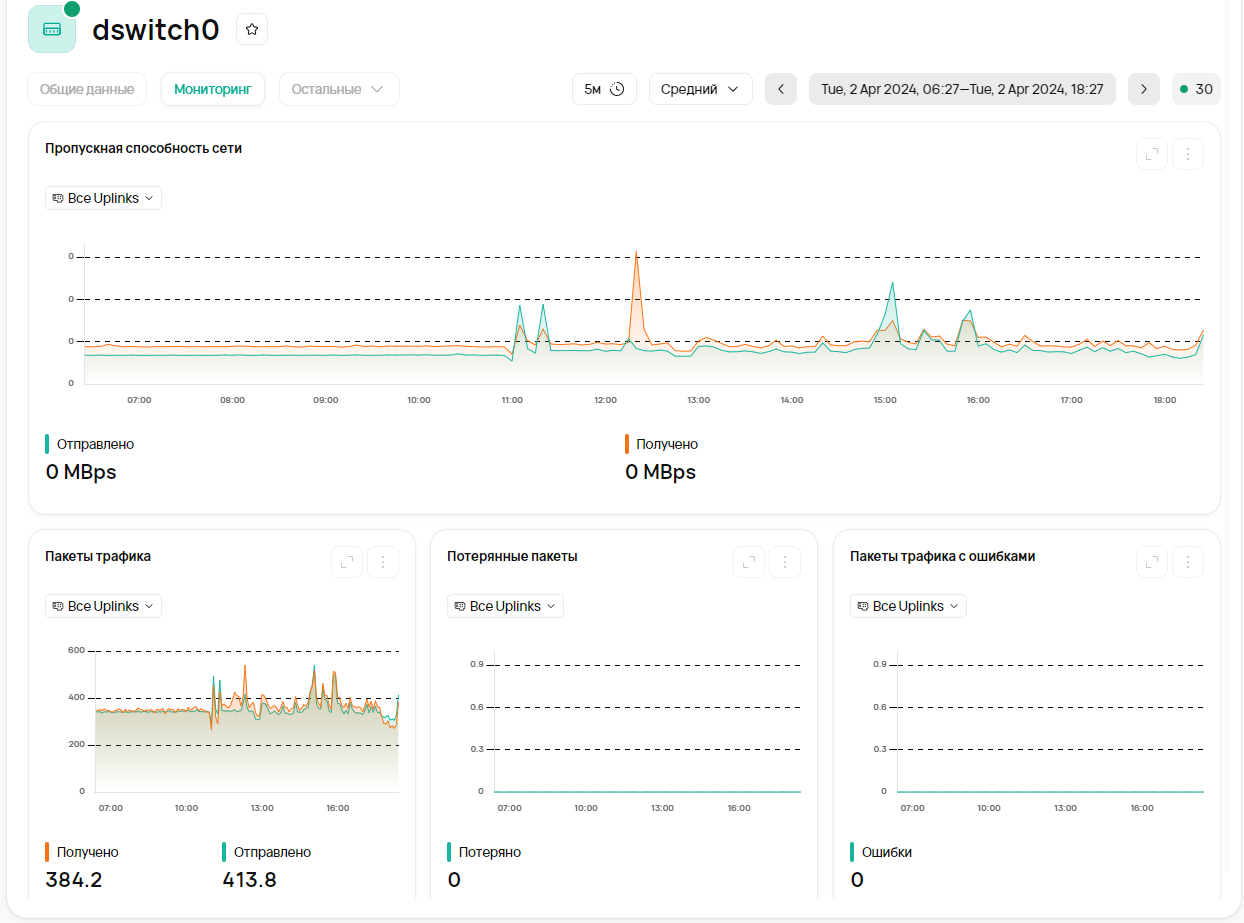Expand the traffic packets chart to fullscreen

tap(347, 562)
